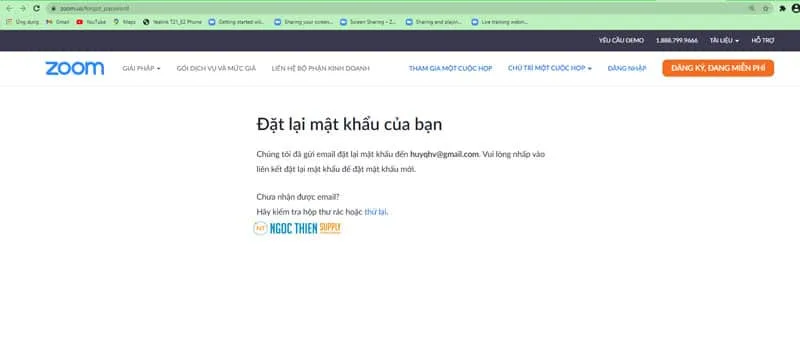The height and width of the screenshot is (363, 800).
Task: Reload the page with refresh icon
Action: (x=36, y=9)
